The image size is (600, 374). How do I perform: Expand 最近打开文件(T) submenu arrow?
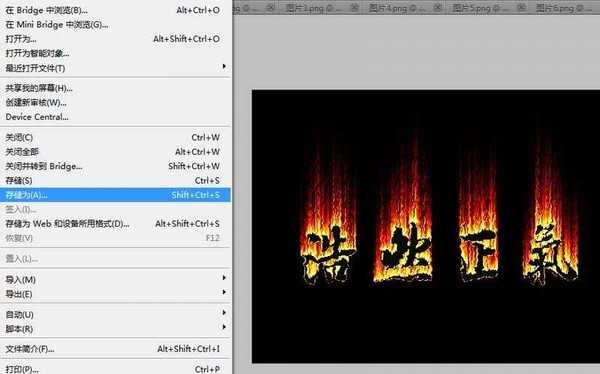[224, 67]
